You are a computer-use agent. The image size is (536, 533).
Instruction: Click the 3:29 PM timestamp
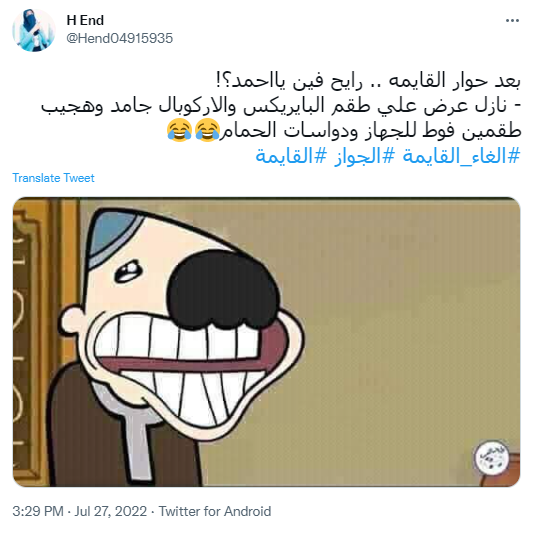[38, 511]
